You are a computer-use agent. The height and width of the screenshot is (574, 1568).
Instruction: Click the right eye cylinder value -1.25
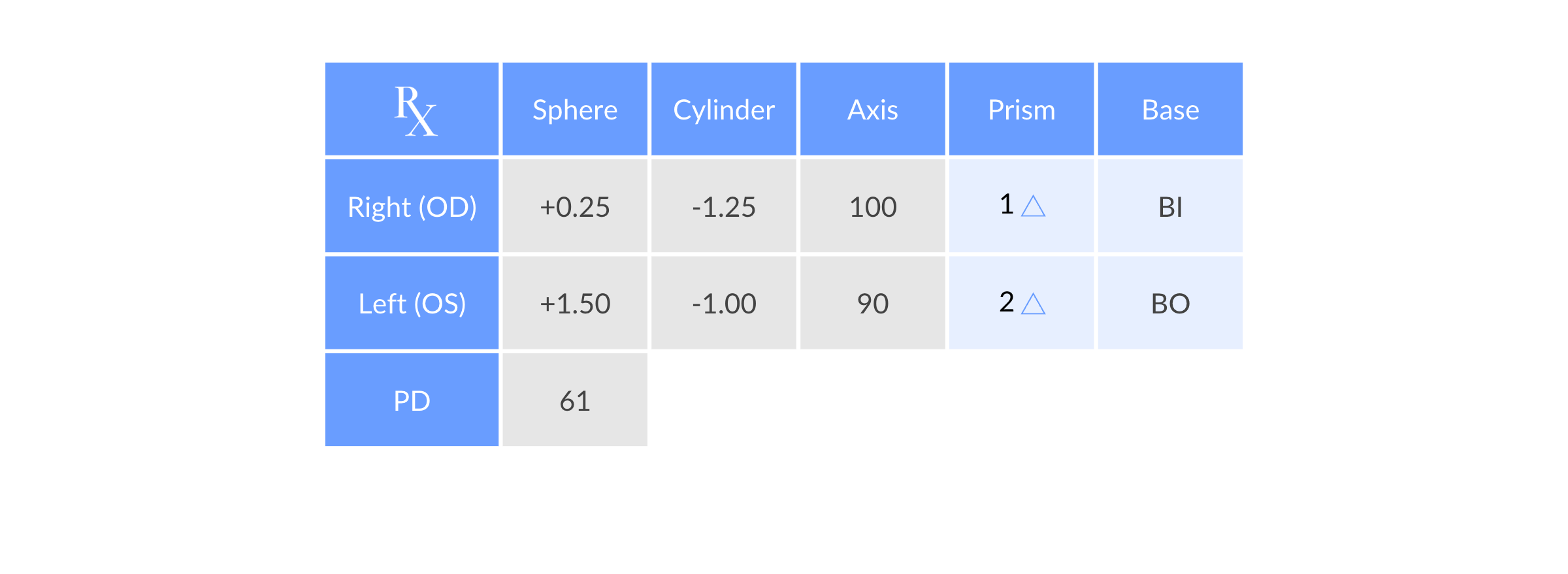pyautogui.click(x=724, y=207)
